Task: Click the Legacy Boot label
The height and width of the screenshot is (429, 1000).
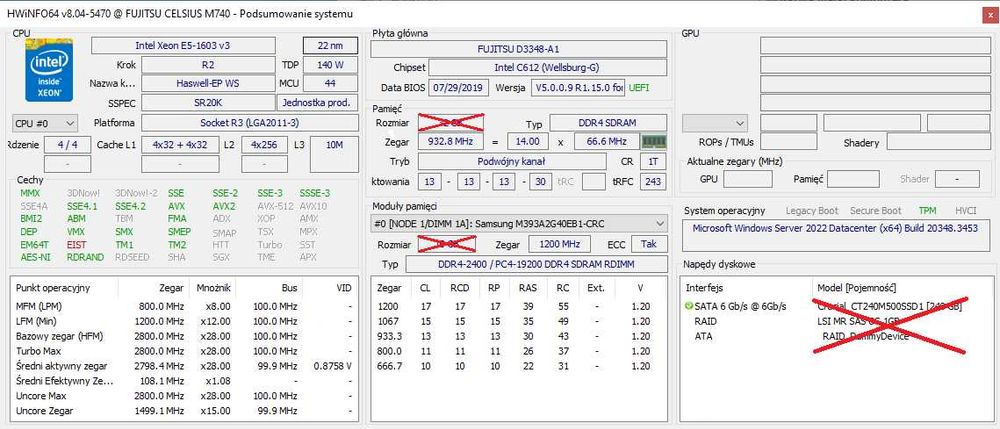Action: (811, 210)
